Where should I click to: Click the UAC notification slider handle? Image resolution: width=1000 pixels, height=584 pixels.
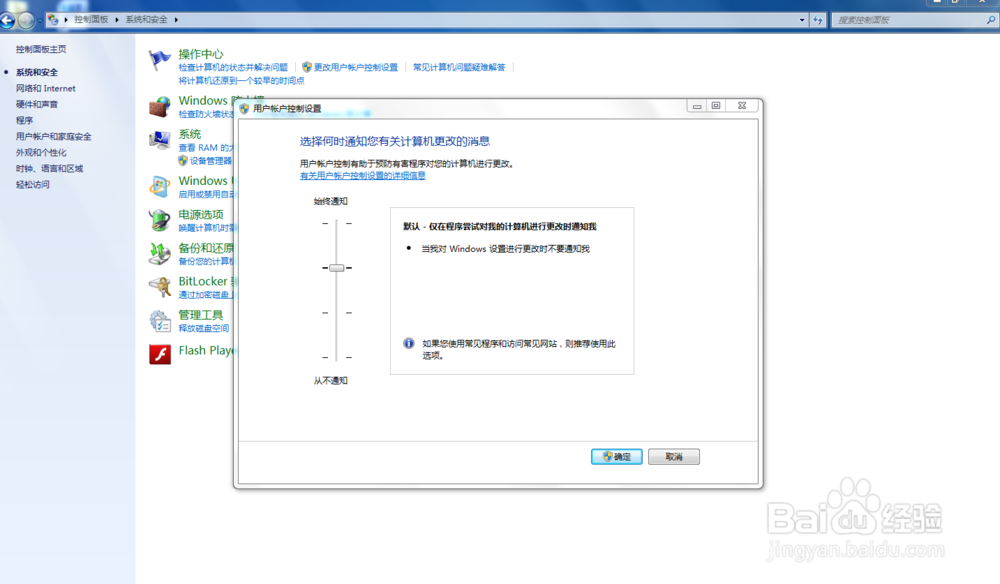pos(336,267)
